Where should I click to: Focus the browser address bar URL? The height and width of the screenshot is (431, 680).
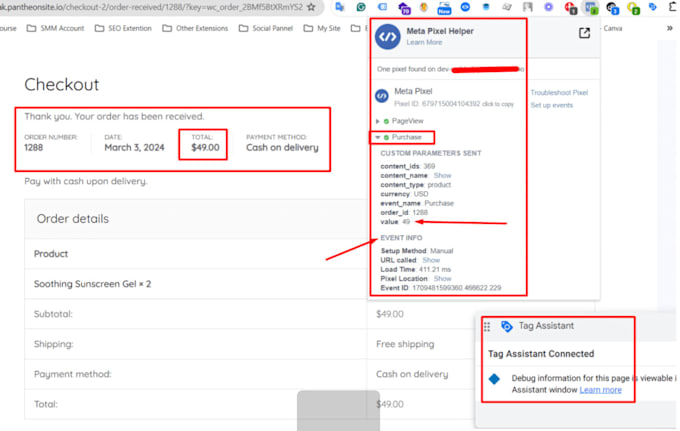pyautogui.click(x=152, y=7)
